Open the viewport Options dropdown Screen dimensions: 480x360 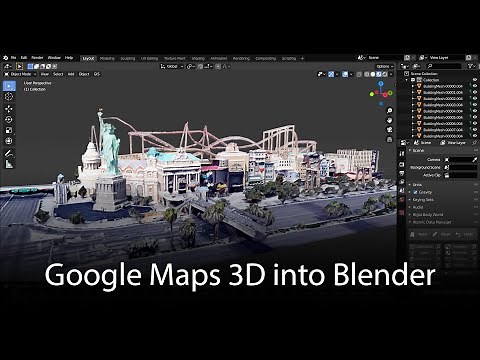(385, 66)
